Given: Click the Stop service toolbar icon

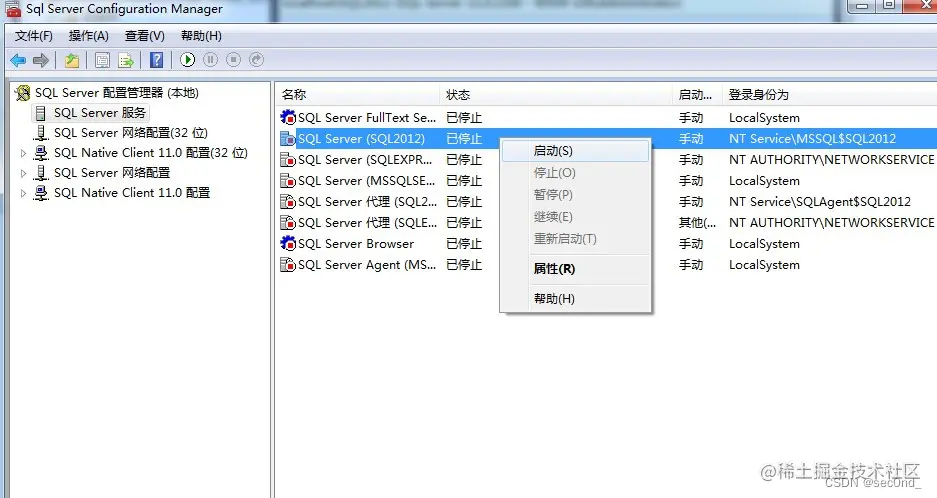Looking at the screenshot, I should [234, 60].
